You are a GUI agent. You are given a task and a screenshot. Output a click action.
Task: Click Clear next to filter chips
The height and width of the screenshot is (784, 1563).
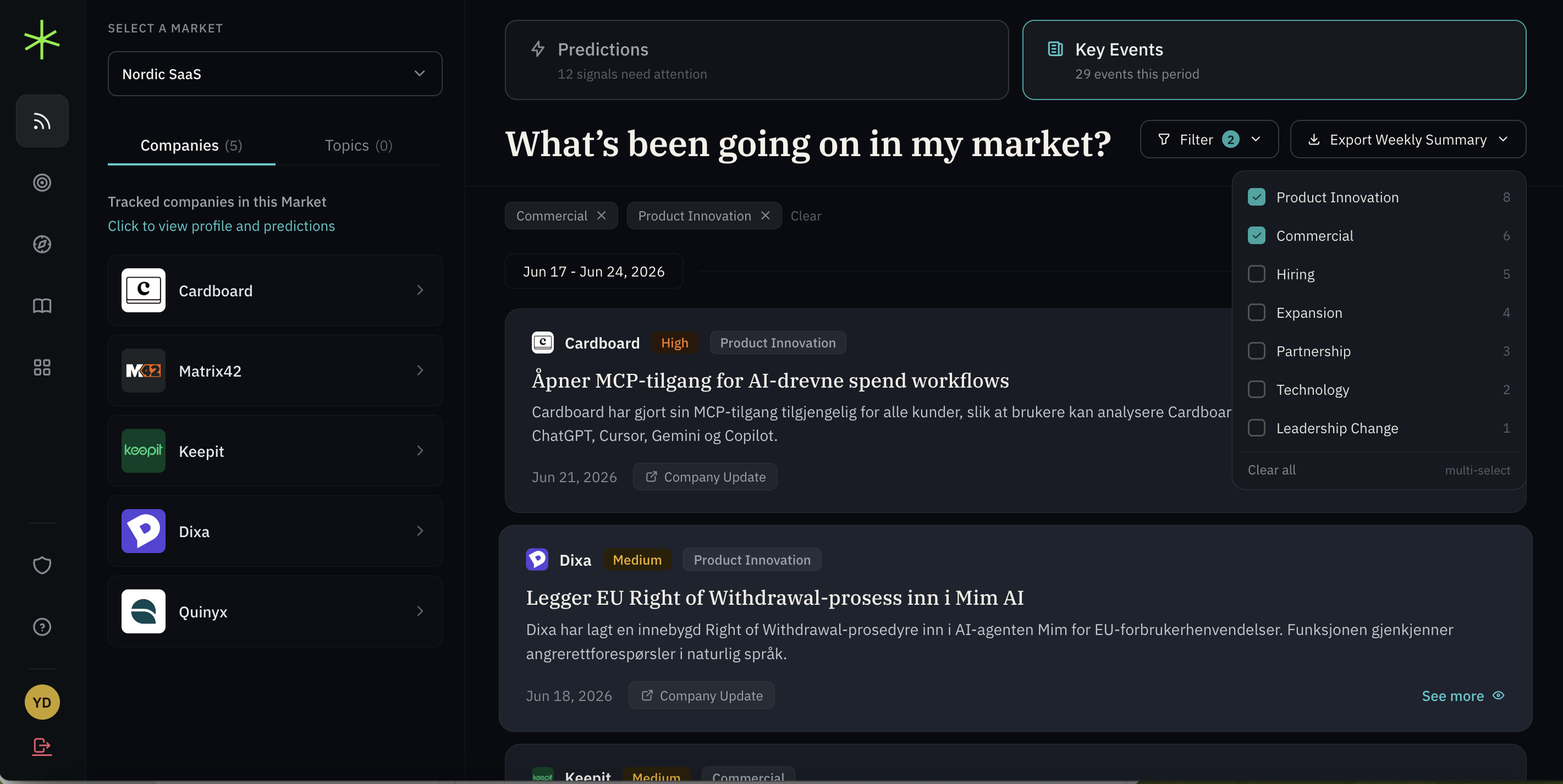[x=806, y=216]
